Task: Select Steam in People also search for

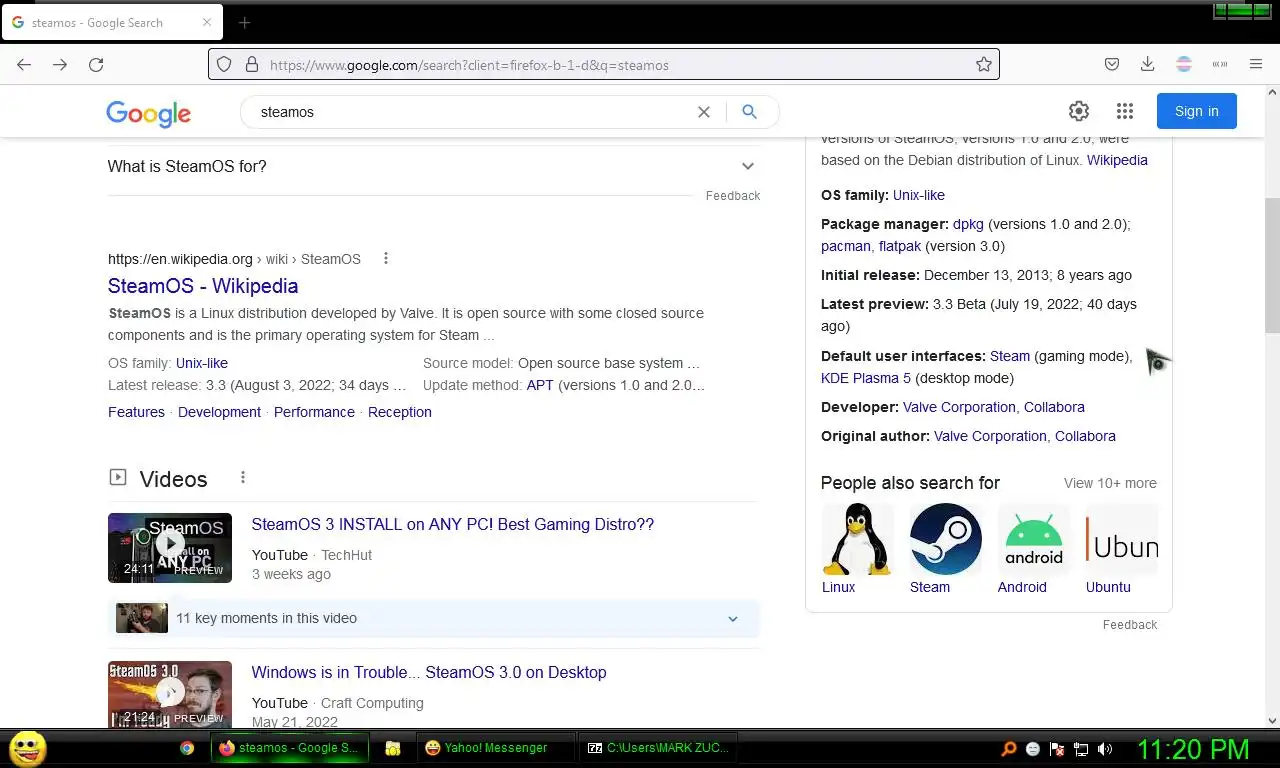Action: pos(945,549)
